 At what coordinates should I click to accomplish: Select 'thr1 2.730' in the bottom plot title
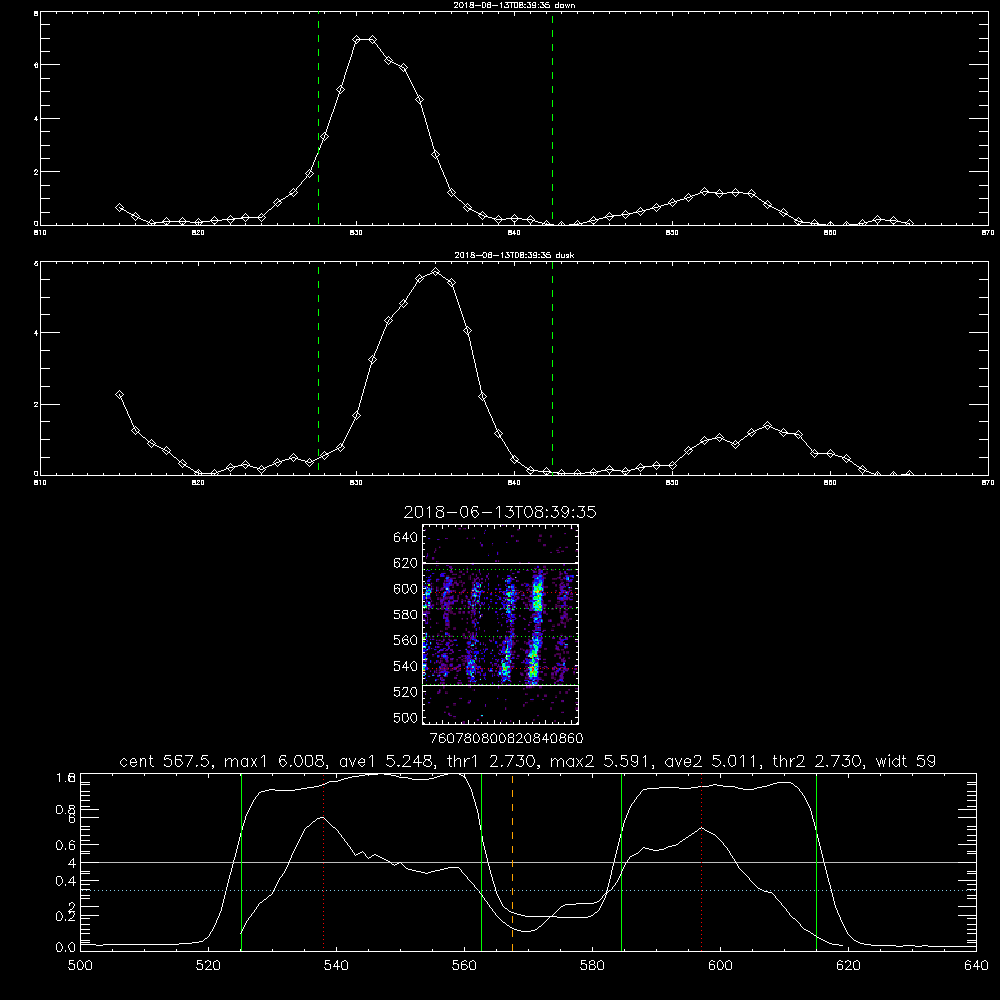tap(491, 761)
